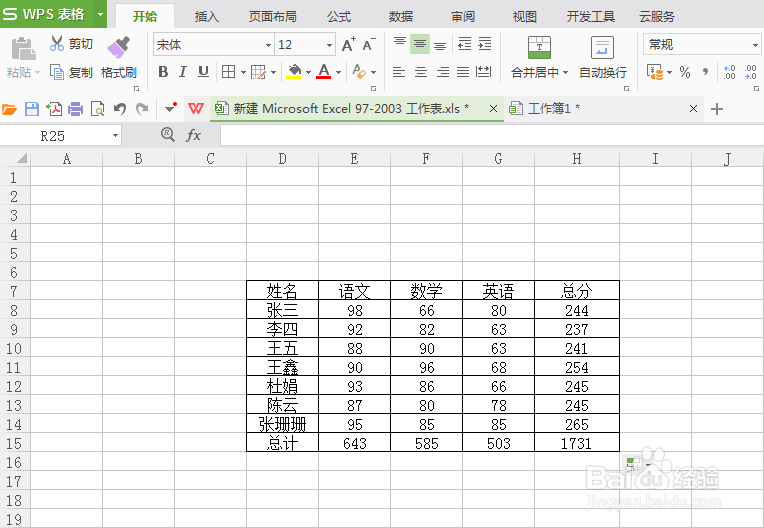The height and width of the screenshot is (528, 764).
Task: Justify text alignment
Action: pos(463,73)
